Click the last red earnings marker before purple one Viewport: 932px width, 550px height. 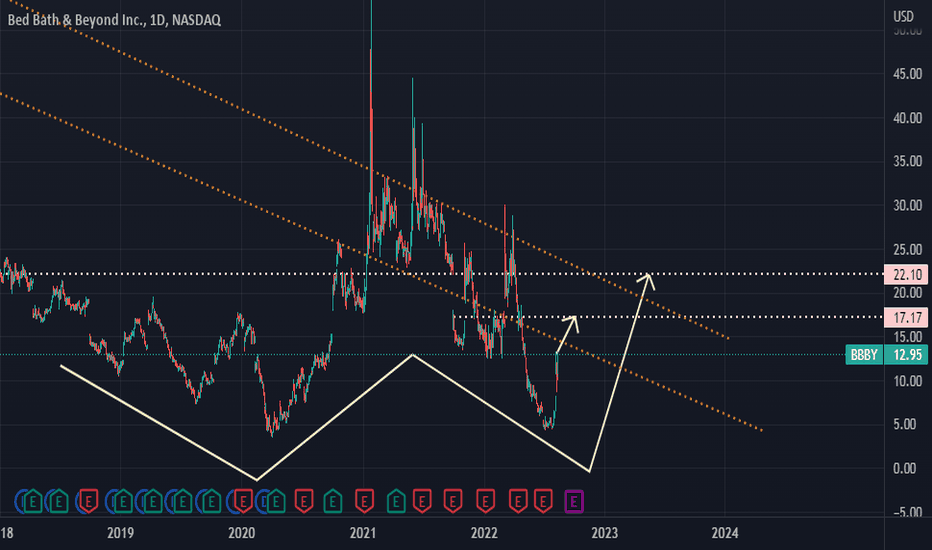click(x=543, y=501)
